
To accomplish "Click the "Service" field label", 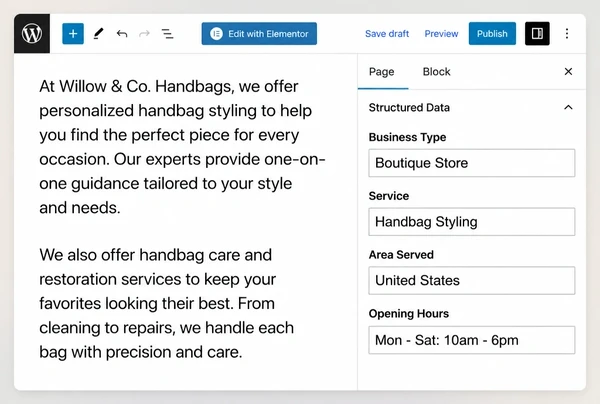I will 389,196.
